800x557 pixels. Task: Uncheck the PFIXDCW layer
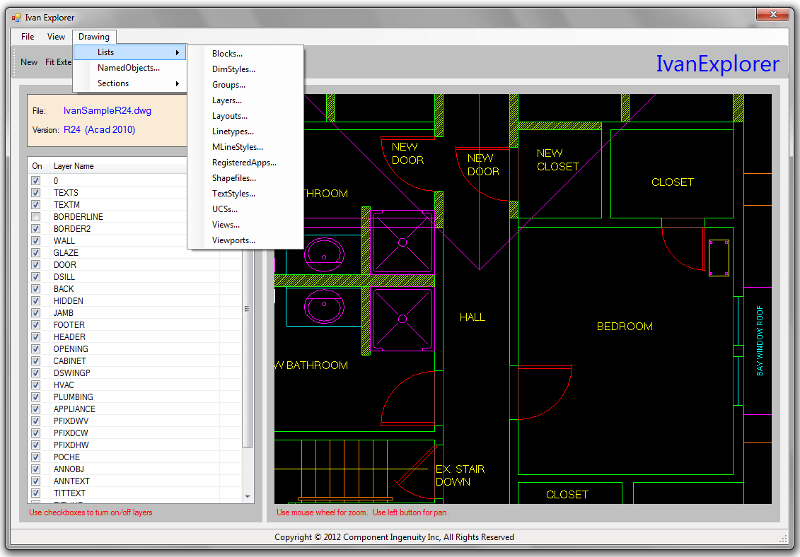[x=36, y=433]
